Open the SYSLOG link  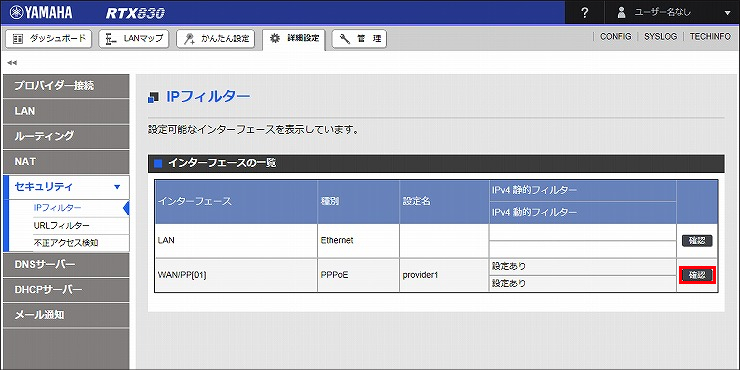660,36
